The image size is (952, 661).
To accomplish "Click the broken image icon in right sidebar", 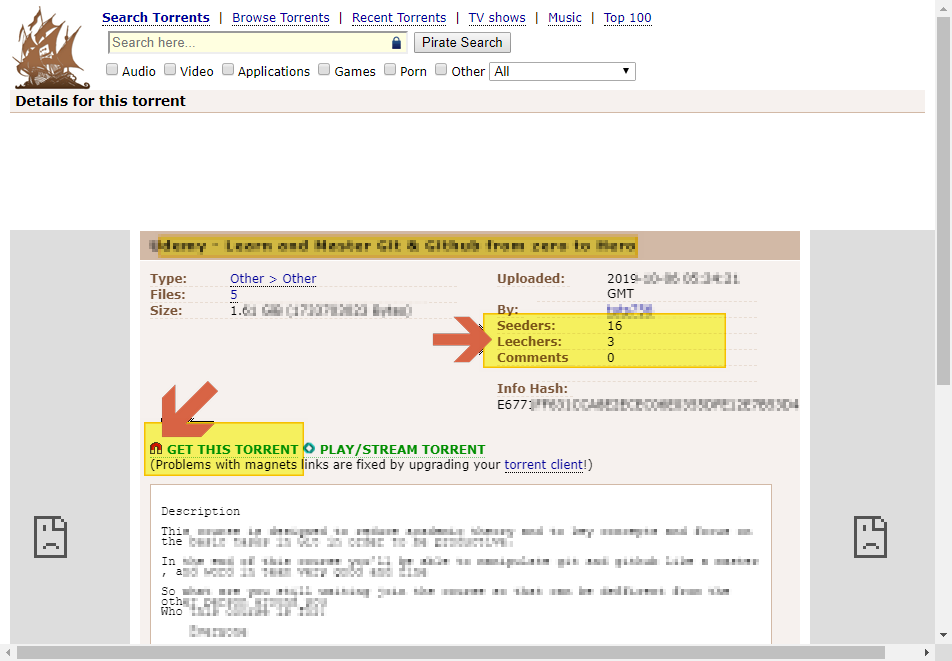I will [x=870, y=537].
